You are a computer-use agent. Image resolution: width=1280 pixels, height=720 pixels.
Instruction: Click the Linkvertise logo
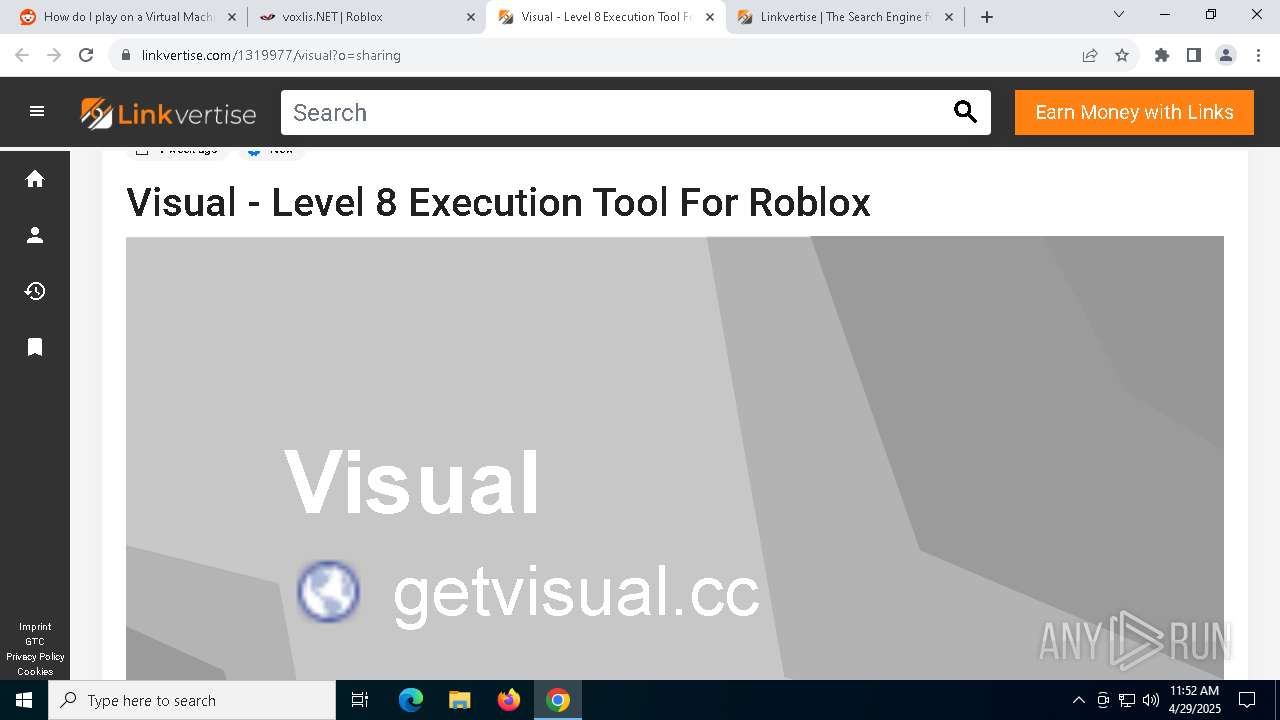pos(168,113)
